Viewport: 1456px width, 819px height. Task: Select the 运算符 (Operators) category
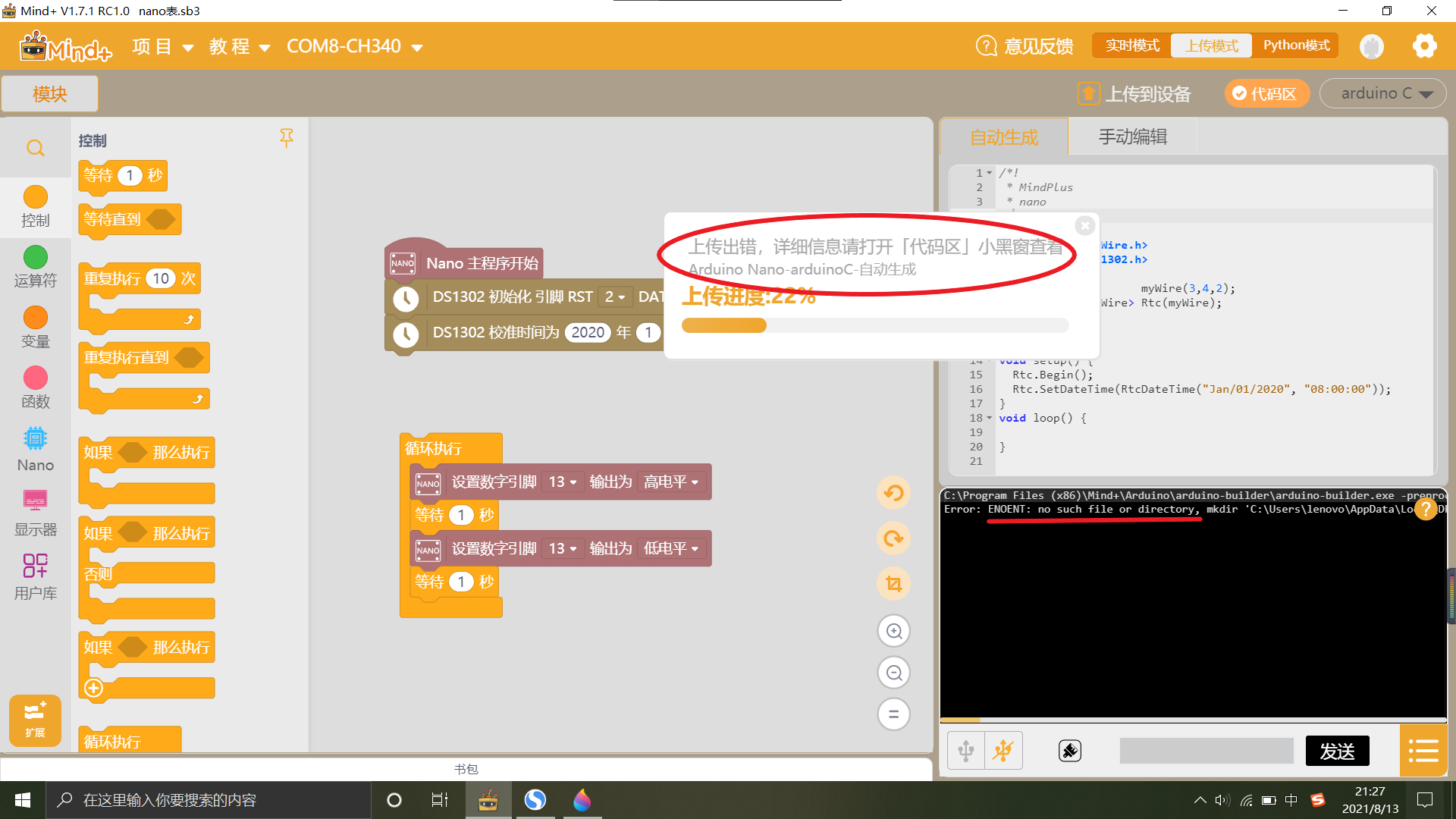tap(36, 267)
